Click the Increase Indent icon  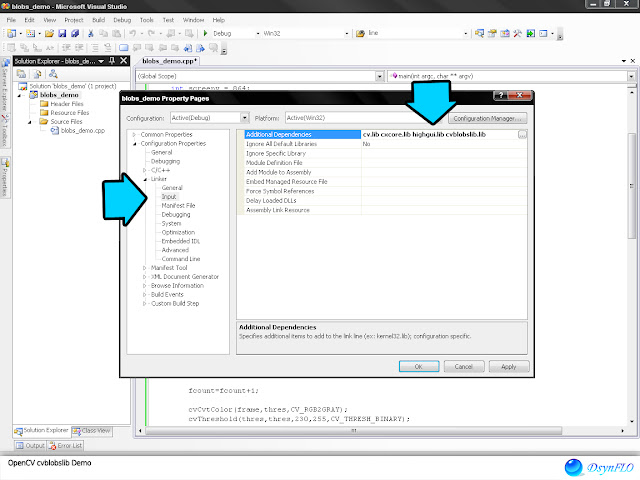pyautogui.click(x=79, y=48)
